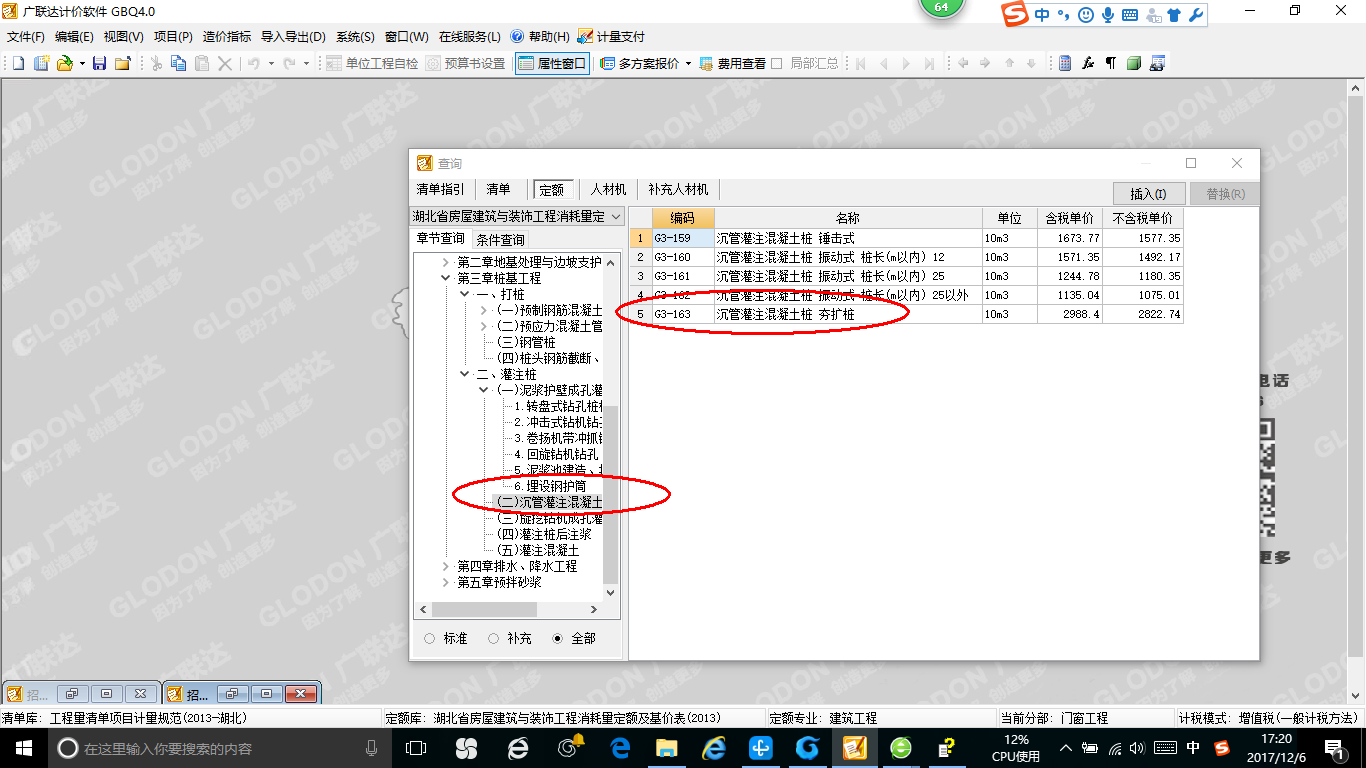Toggle the 属性窗口 button
This screenshot has height=768, width=1366.
click(x=552, y=63)
